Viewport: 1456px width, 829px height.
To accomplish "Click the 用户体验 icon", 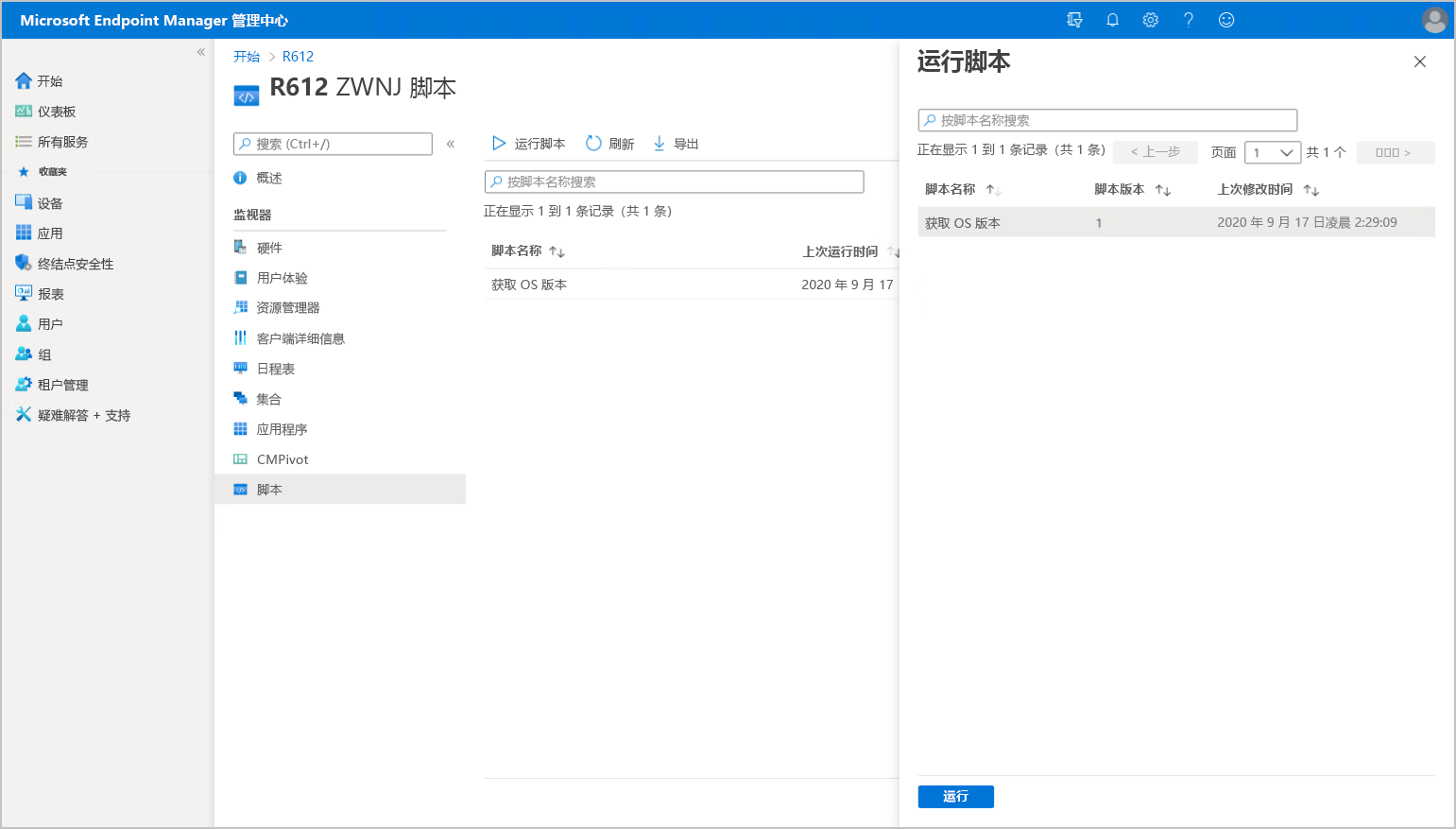I will (x=240, y=278).
